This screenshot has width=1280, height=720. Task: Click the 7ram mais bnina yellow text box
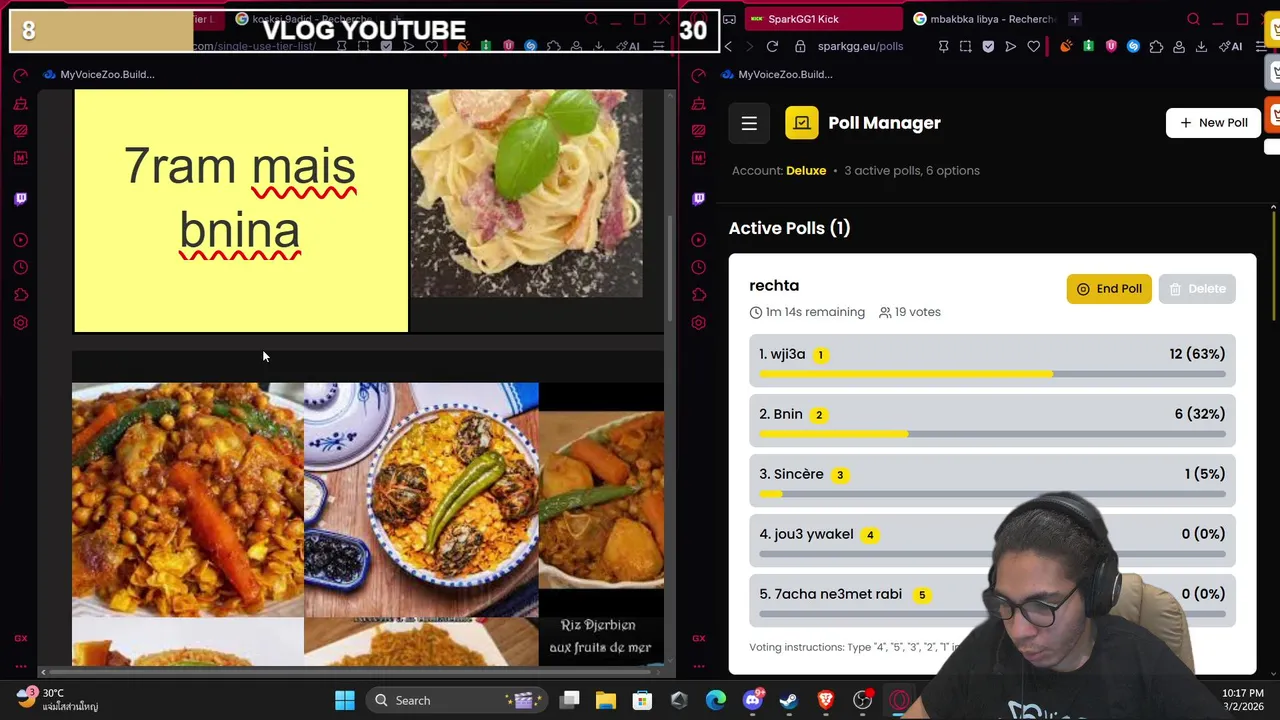click(241, 210)
